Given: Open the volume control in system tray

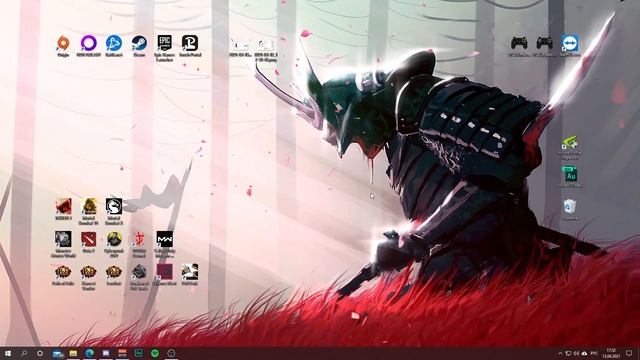Looking at the screenshot, I should coord(576,353).
